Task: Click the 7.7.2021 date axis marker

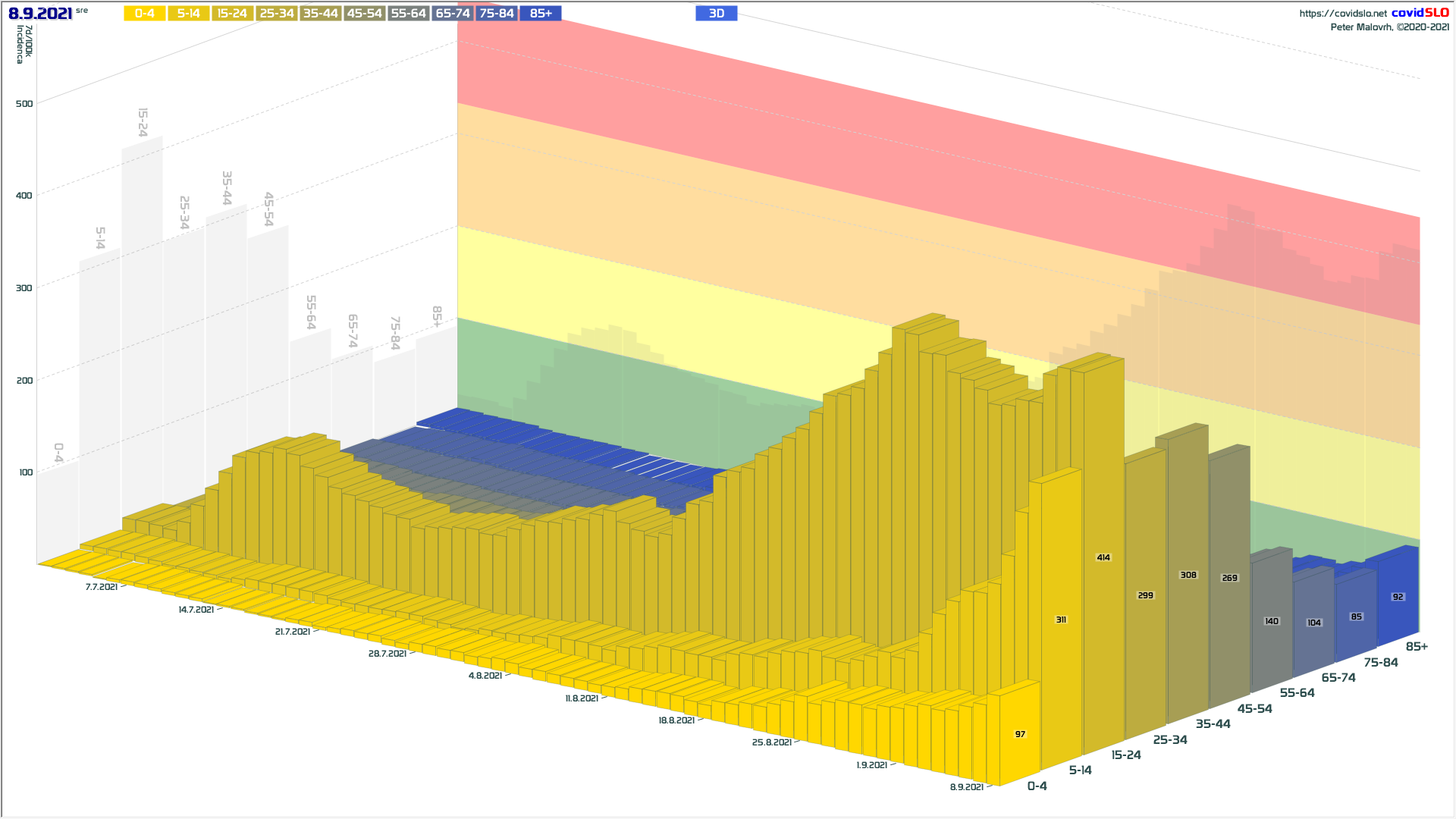Action: point(102,587)
